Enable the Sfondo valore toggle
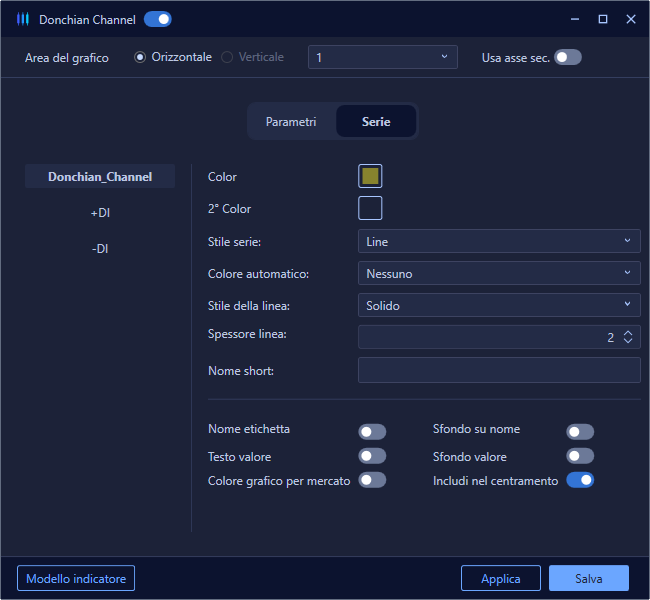 pyautogui.click(x=580, y=456)
